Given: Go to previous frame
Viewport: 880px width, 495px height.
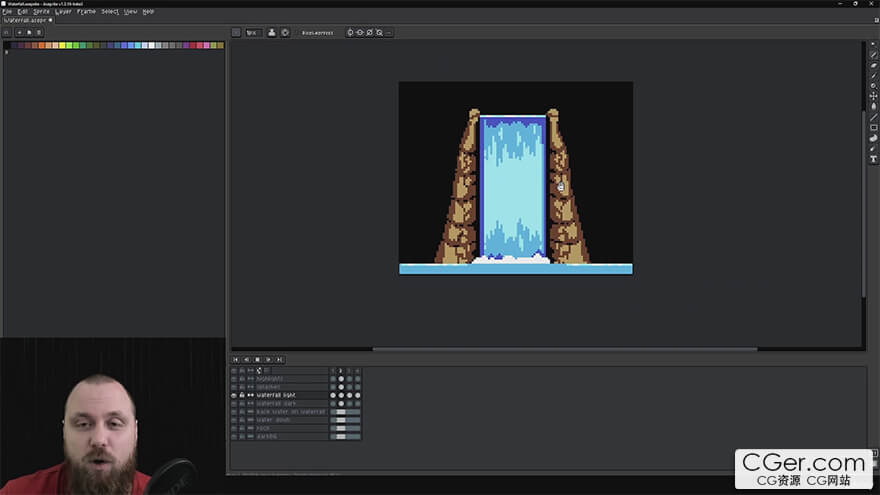Looking at the screenshot, I should point(246,359).
